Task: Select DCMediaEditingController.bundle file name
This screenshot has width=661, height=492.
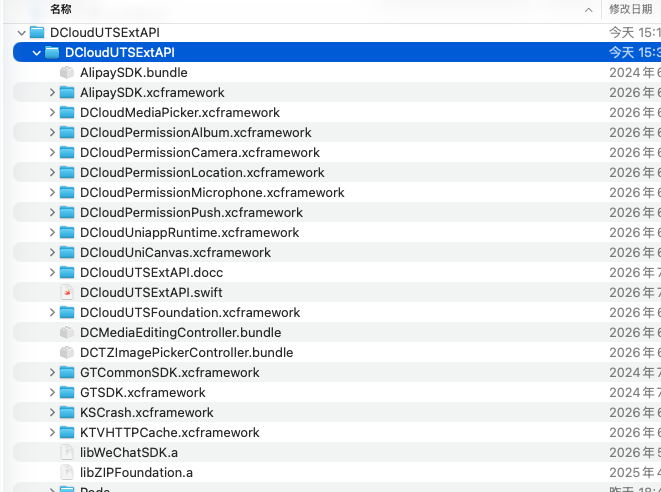Action: (x=180, y=333)
